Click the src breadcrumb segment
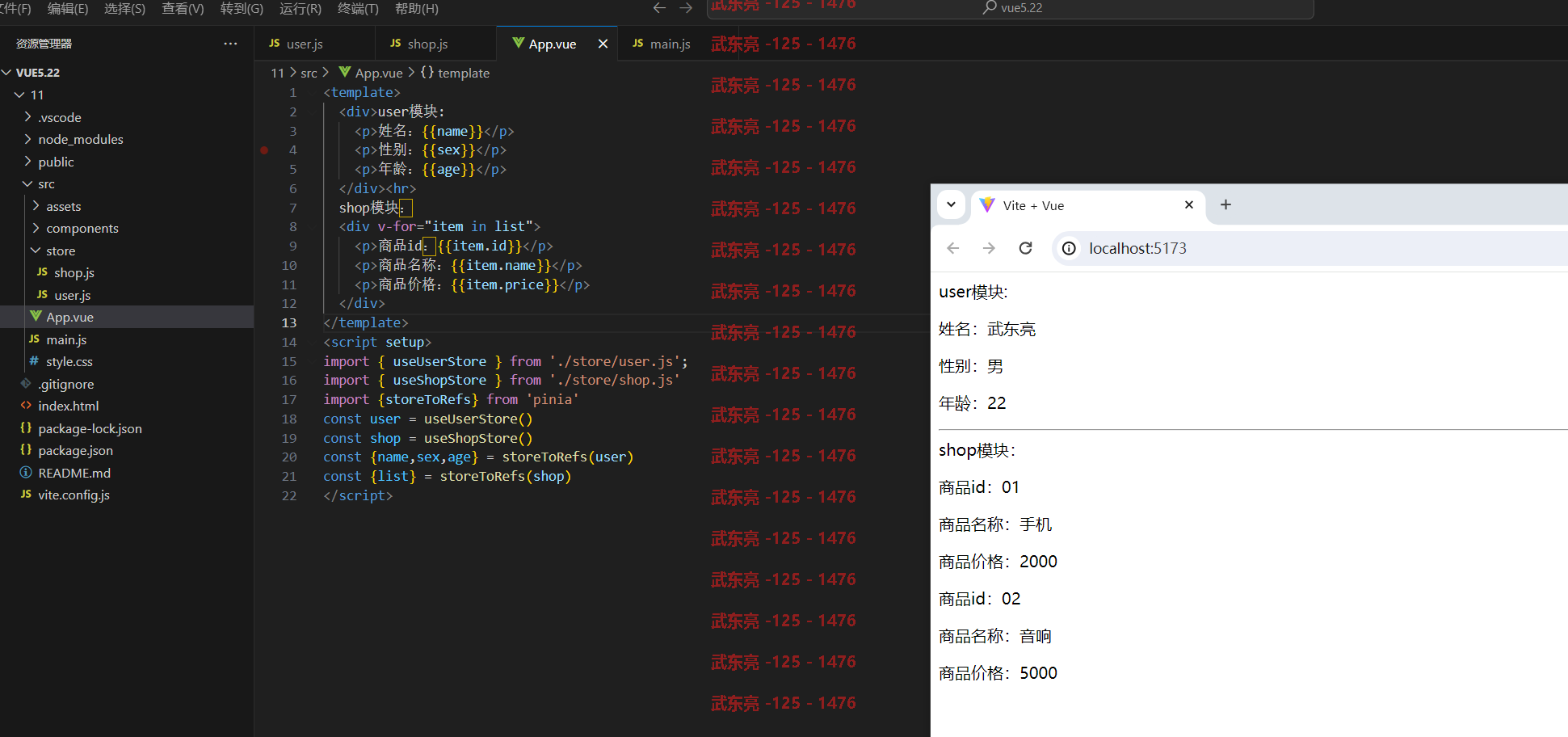Screen dimensions: 1568x737 click(x=309, y=73)
